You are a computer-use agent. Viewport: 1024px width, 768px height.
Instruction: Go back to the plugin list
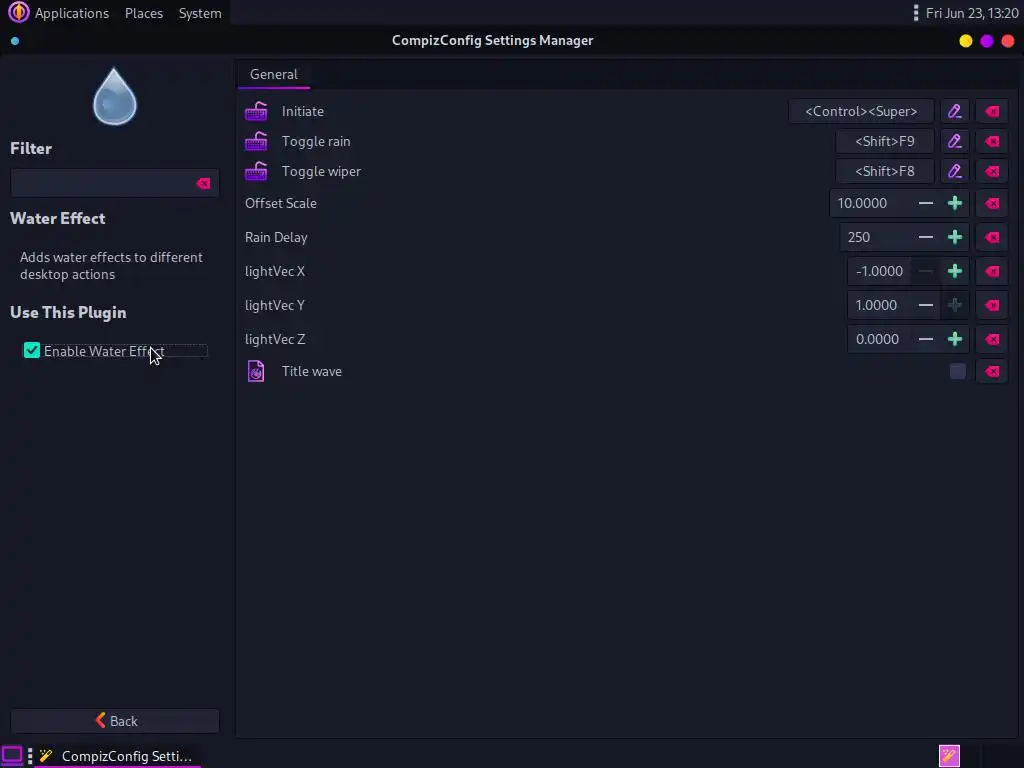[115, 721]
